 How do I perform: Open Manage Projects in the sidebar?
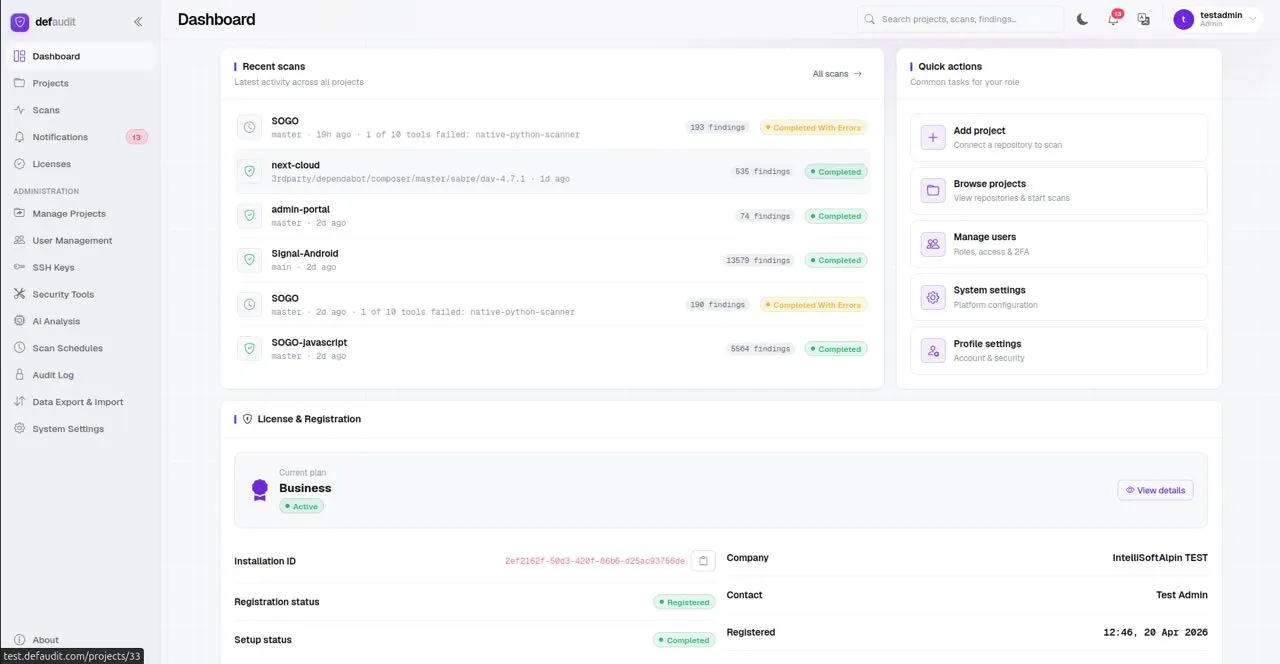click(x=79, y=213)
